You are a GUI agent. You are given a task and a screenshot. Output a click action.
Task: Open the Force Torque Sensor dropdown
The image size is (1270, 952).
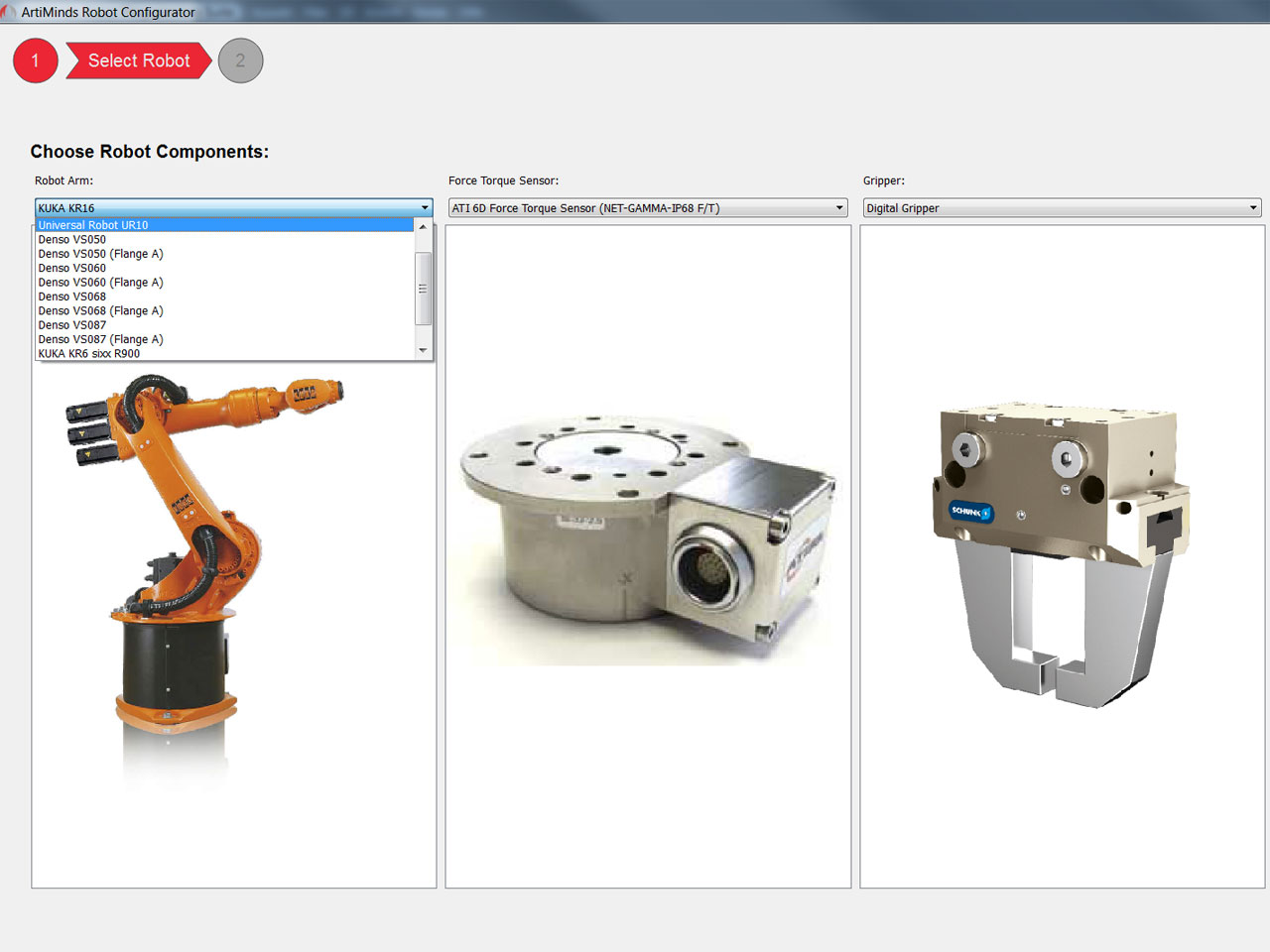(x=648, y=208)
